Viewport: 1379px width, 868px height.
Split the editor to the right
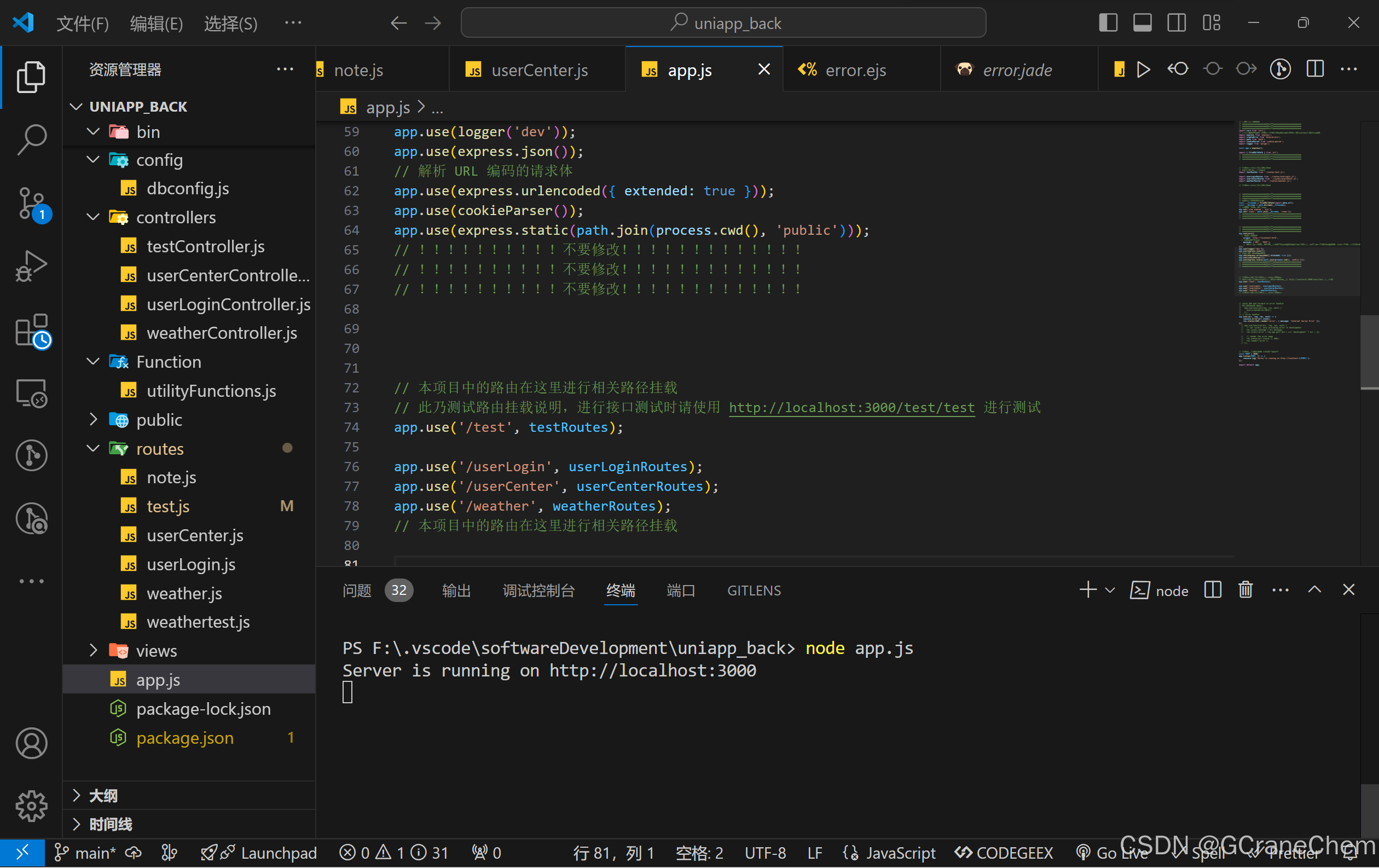click(x=1315, y=70)
